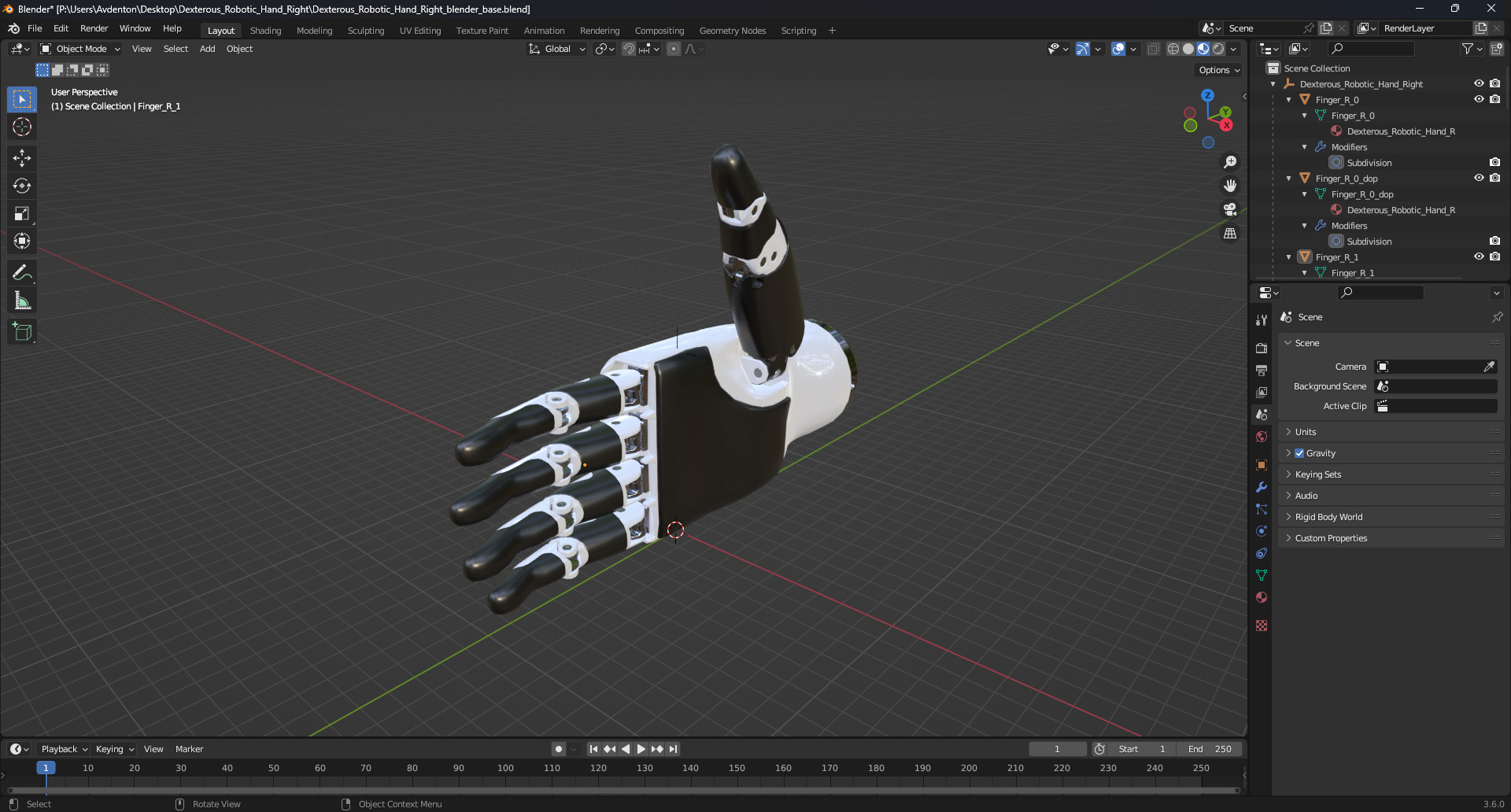Open the Object Constraints properties tab
Image resolution: width=1511 pixels, height=812 pixels.
[x=1262, y=553]
